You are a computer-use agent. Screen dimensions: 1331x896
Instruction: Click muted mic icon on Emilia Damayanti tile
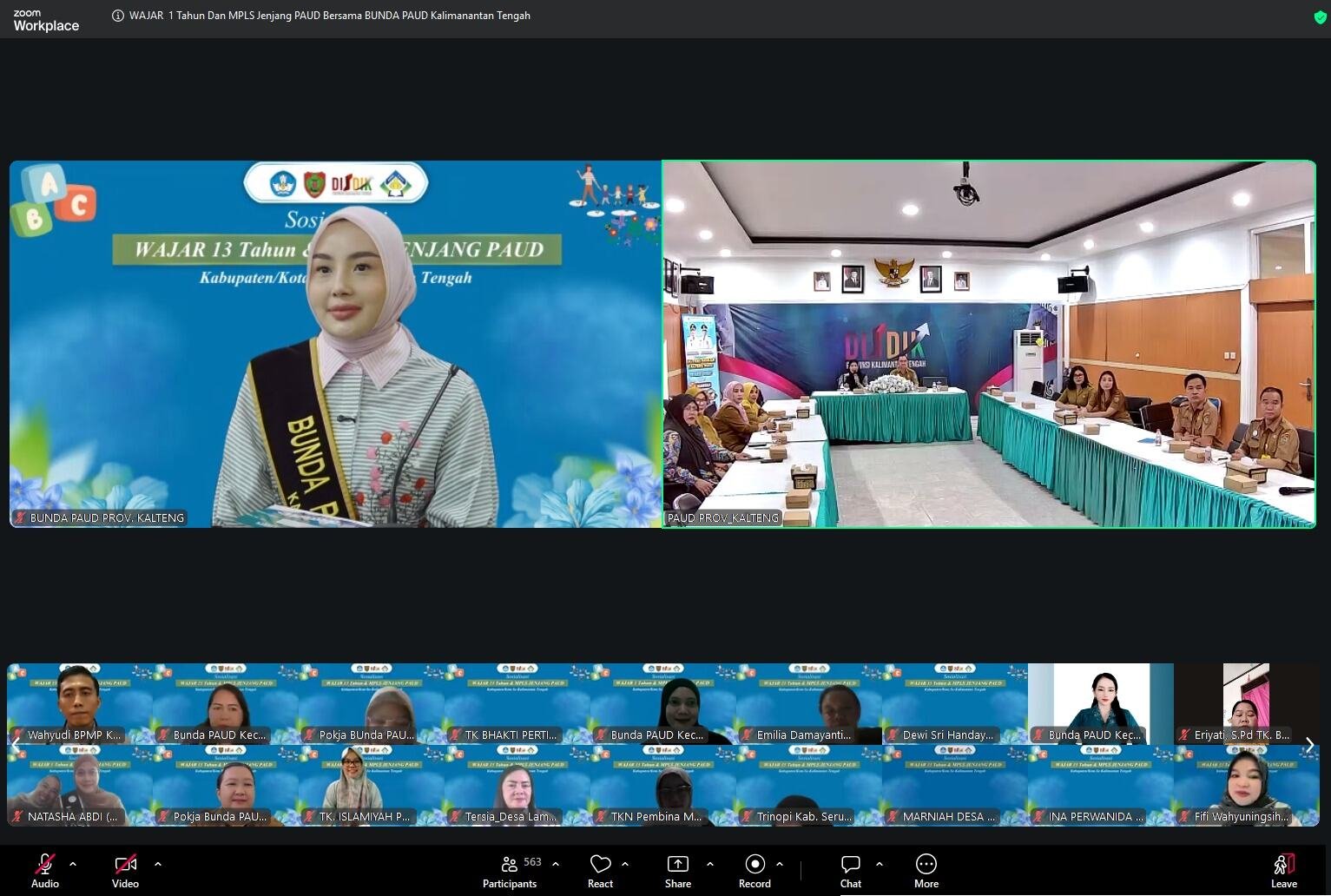click(x=747, y=735)
